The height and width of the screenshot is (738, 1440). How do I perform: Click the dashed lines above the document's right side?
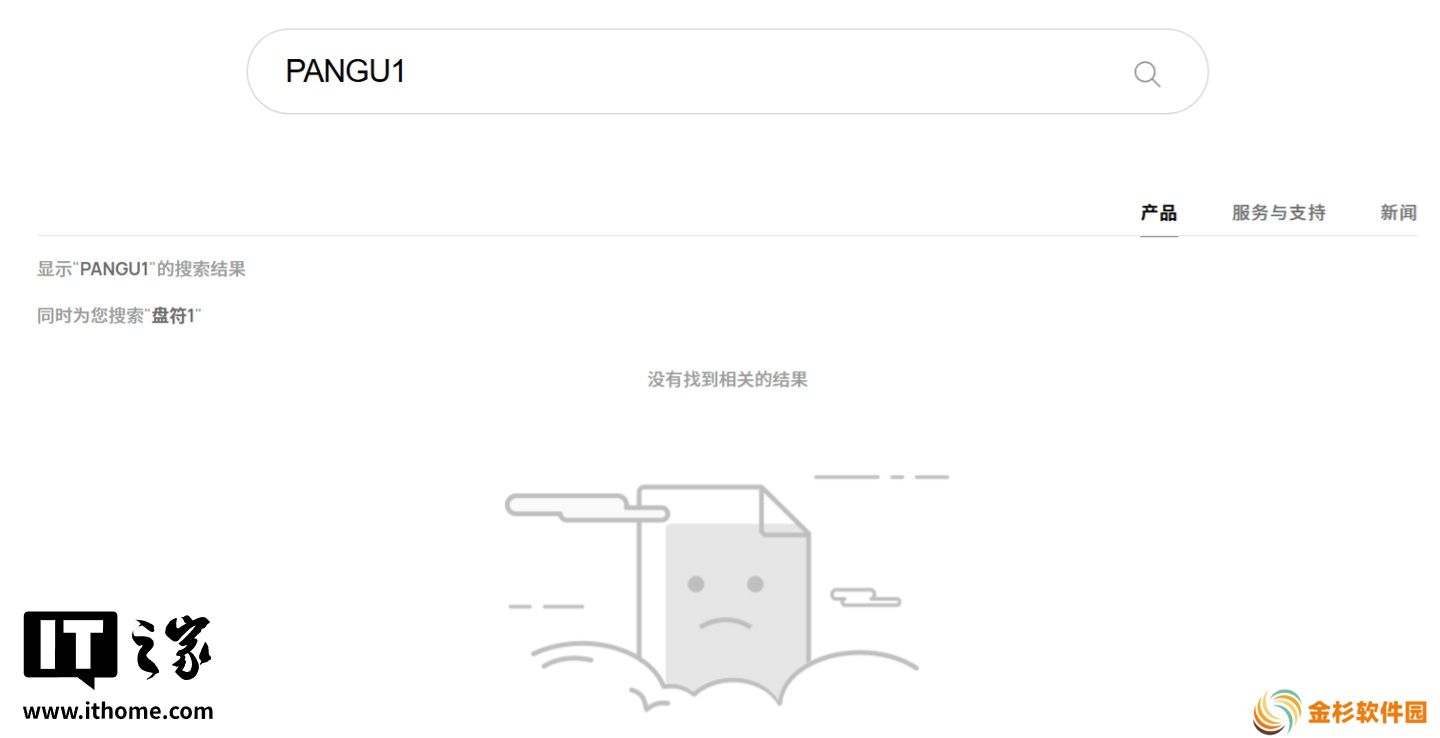(881, 477)
